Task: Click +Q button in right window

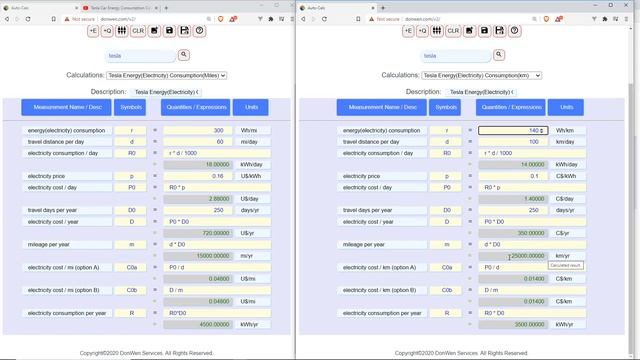Action: (x=422, y=31)
